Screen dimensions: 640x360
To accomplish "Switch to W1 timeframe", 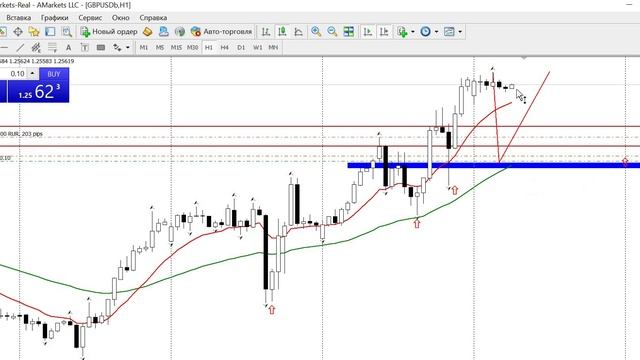I will tap(257, 48).
